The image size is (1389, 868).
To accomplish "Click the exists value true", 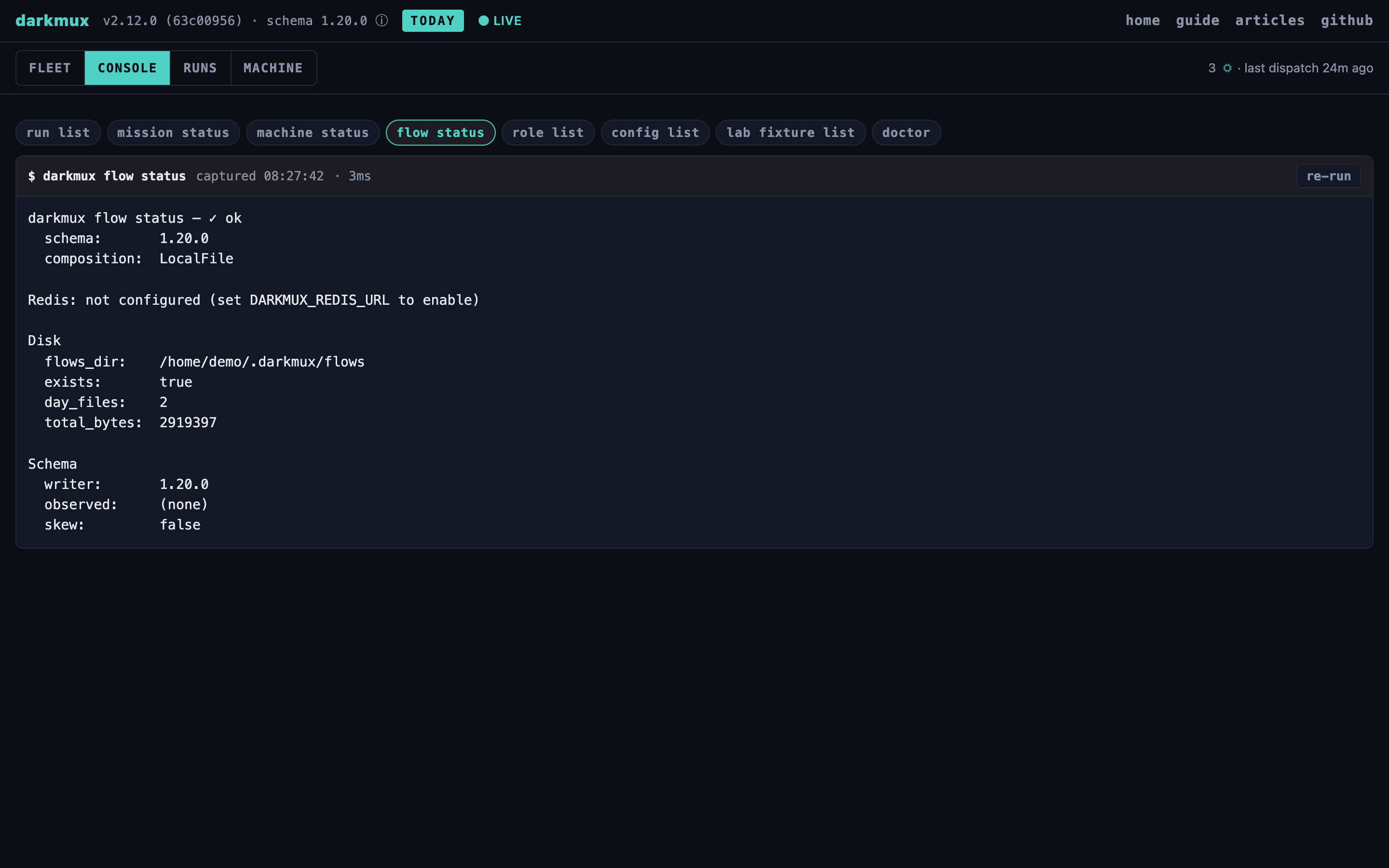I will pos(176,382).
